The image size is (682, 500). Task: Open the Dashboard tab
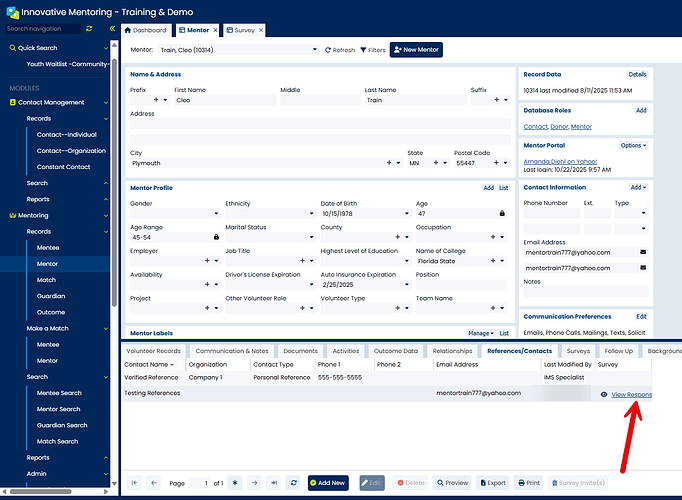point(145,30)
